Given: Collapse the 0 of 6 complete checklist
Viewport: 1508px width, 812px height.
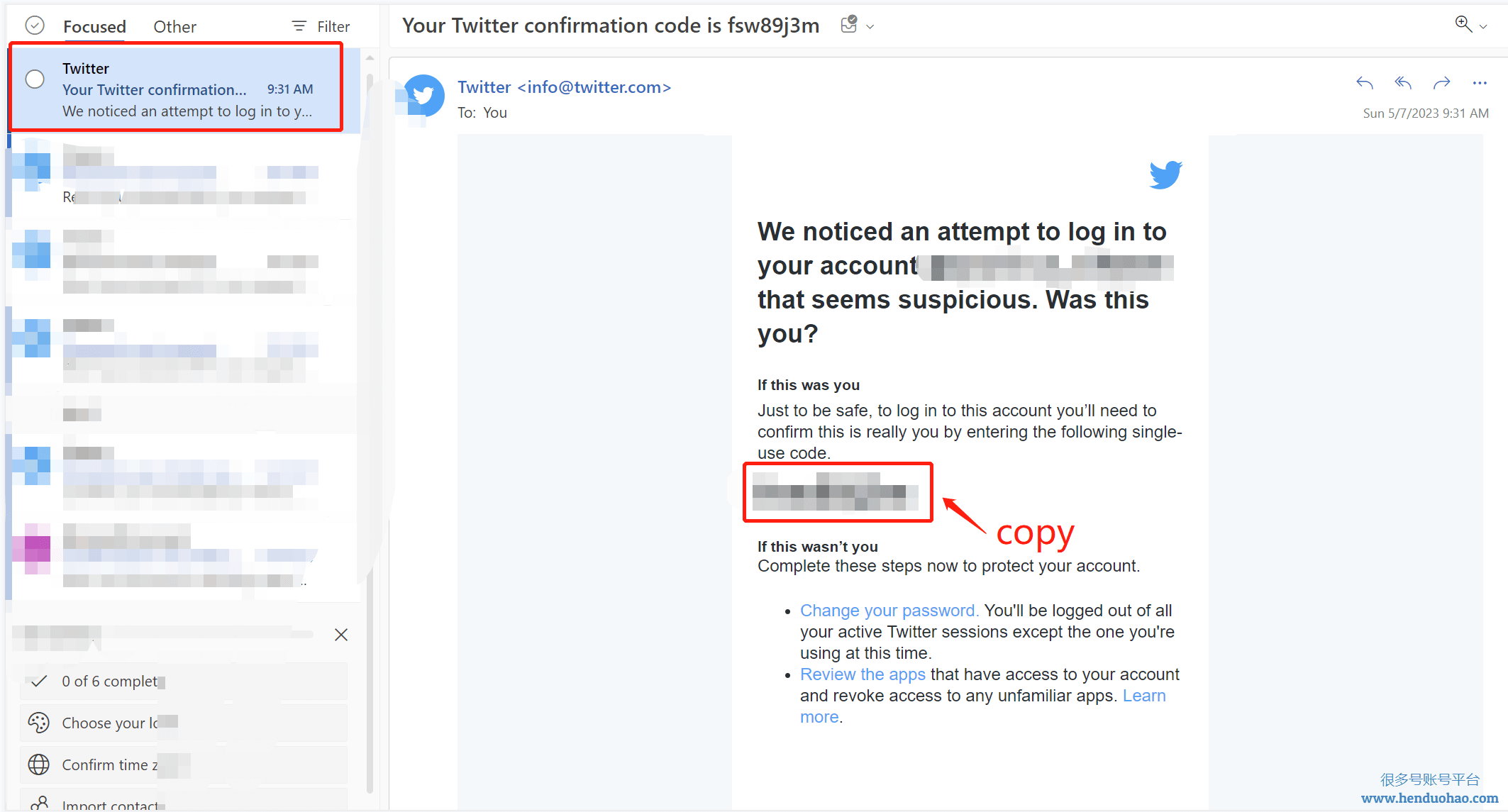Looking at the screenshot, I should tap(40, 681).
